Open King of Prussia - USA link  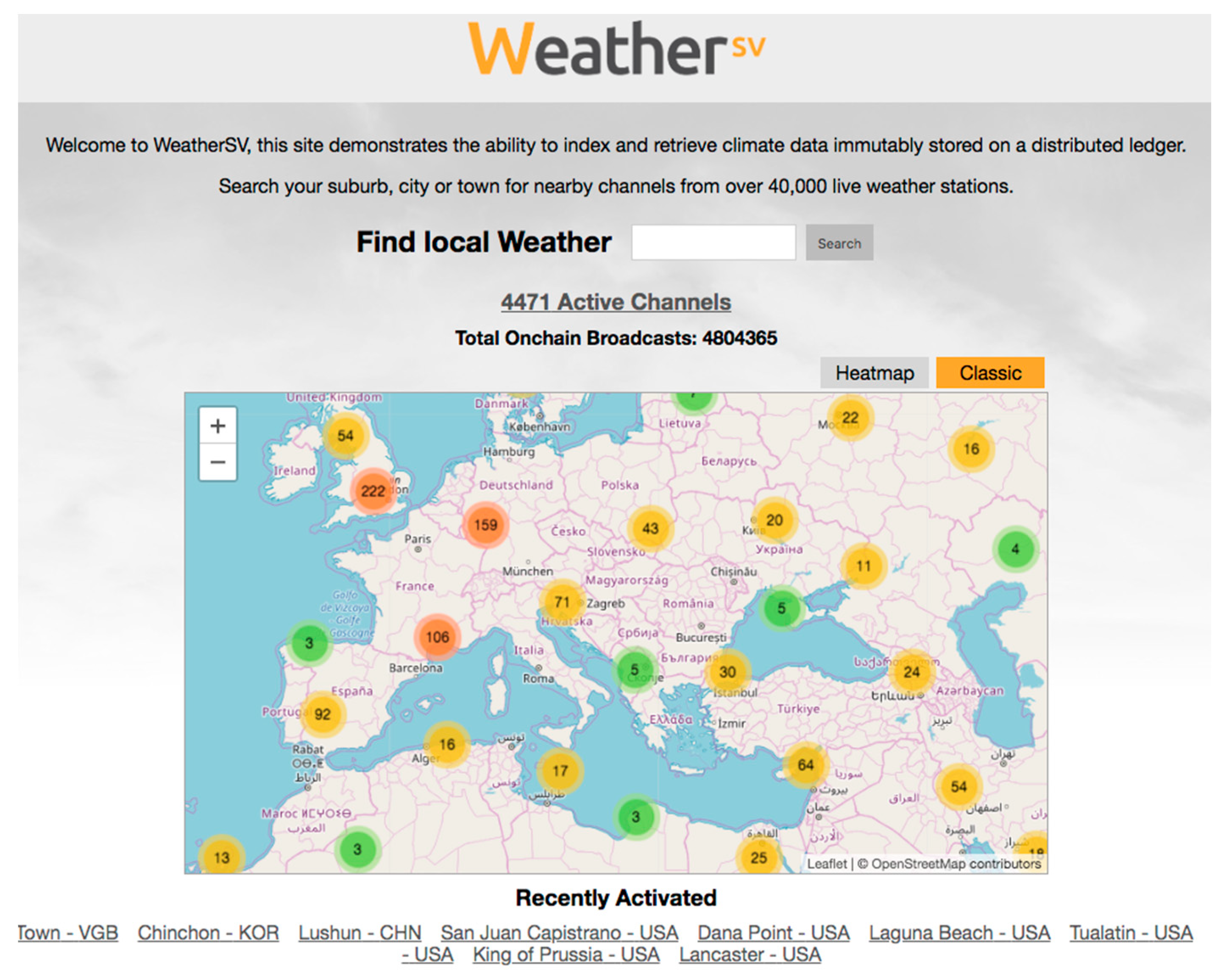(x=566, y=955)
